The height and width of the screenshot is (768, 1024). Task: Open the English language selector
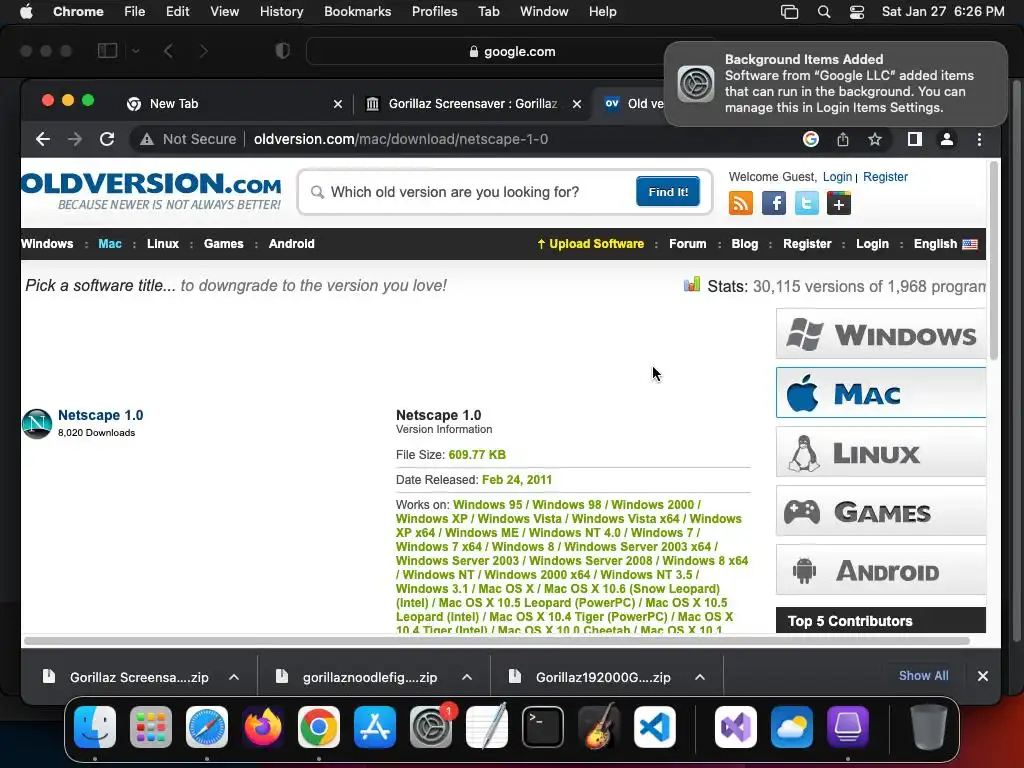946,244
